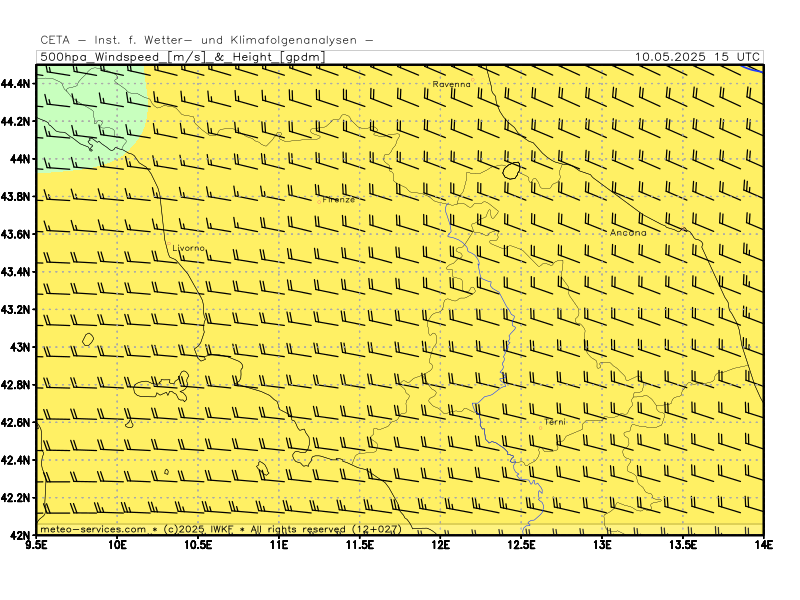This screenshot has width=800, height=600.
Task: Click the meteo-services.com copyright line
Action: coord(221,529)
